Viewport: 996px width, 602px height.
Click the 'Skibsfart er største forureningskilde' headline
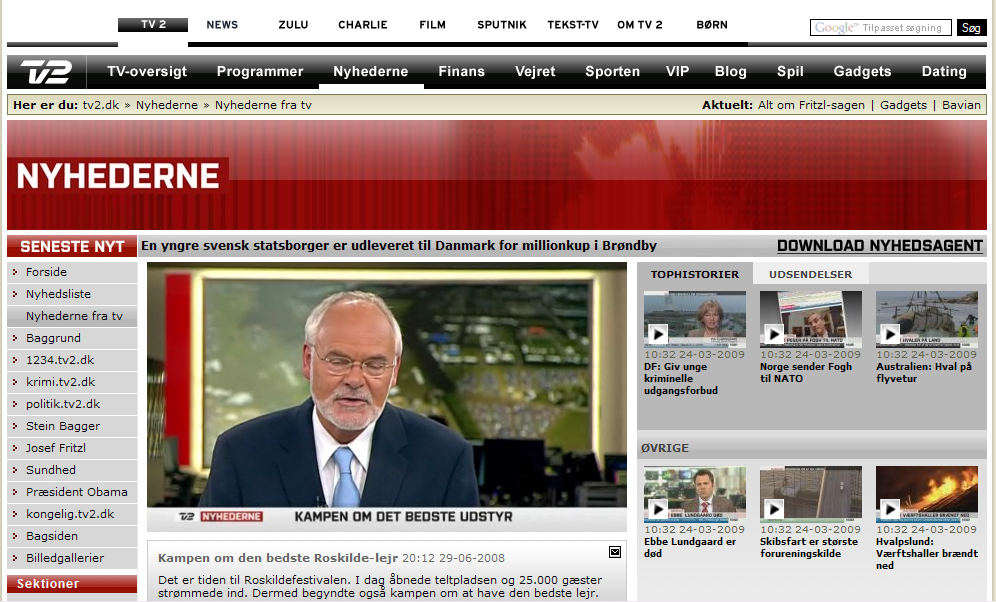coord(809,547)
